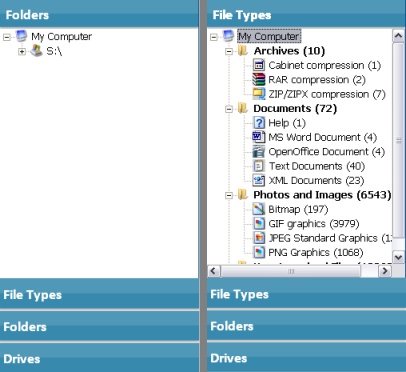Select "Help (1)" row

coord(287,123)
